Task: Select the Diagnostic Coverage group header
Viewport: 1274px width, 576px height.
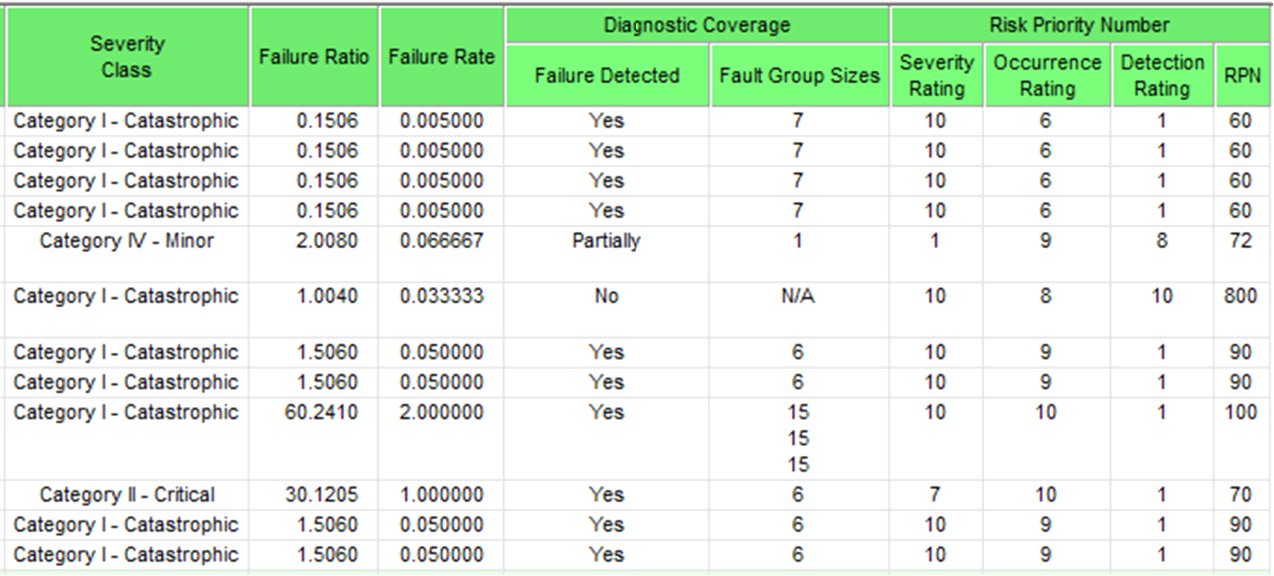Action: (x=697, y=25)
